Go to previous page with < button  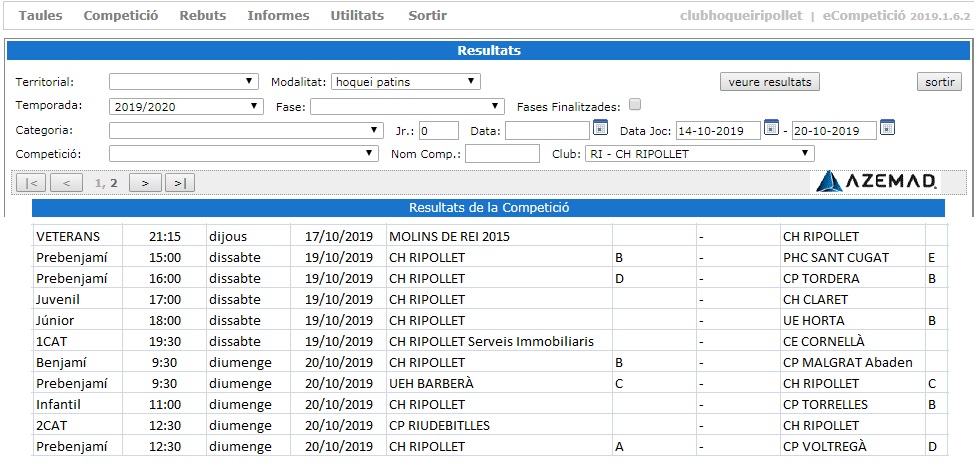pos(67,183)
